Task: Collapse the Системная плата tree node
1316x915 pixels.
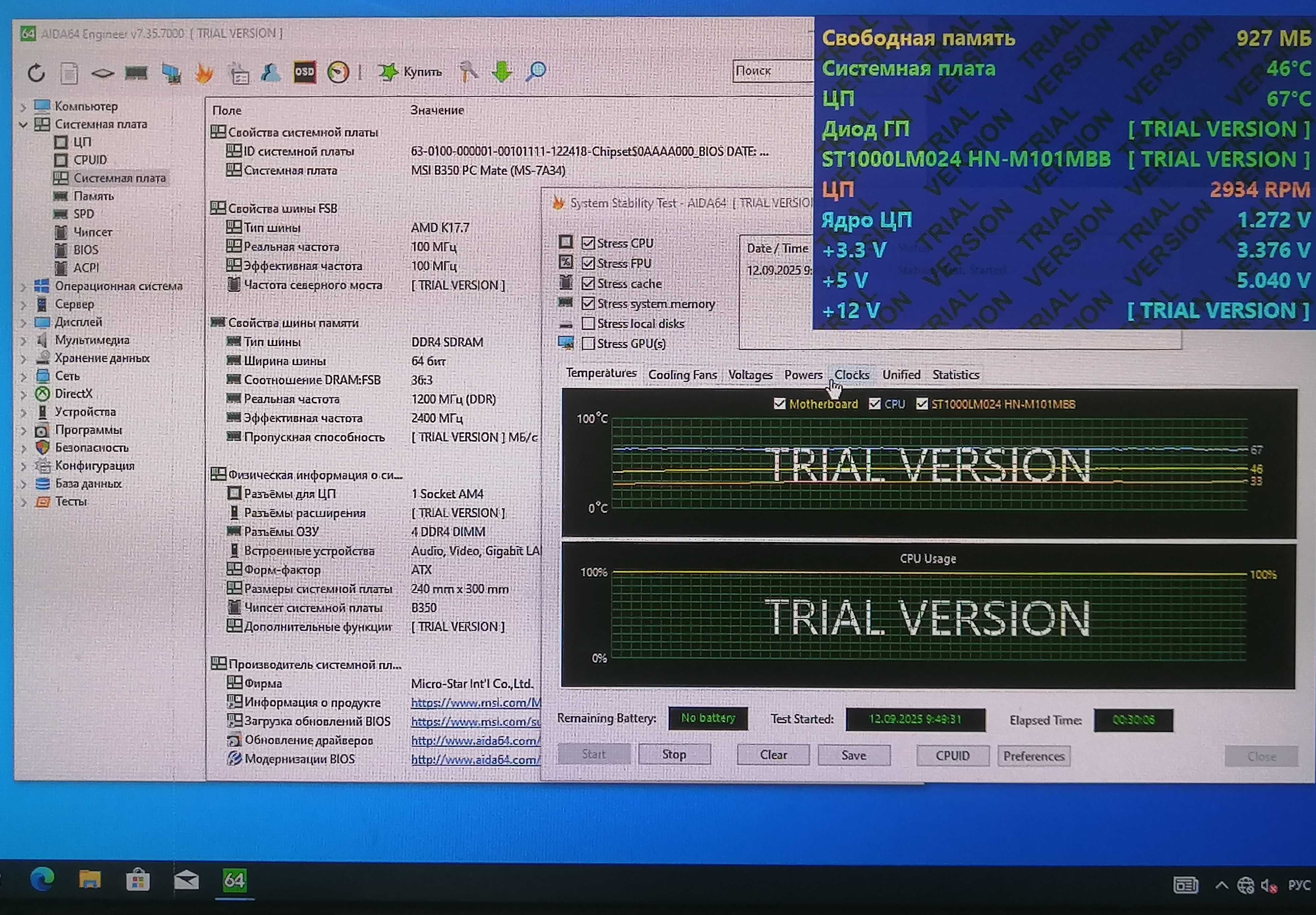Action: (x=23, y=125)
